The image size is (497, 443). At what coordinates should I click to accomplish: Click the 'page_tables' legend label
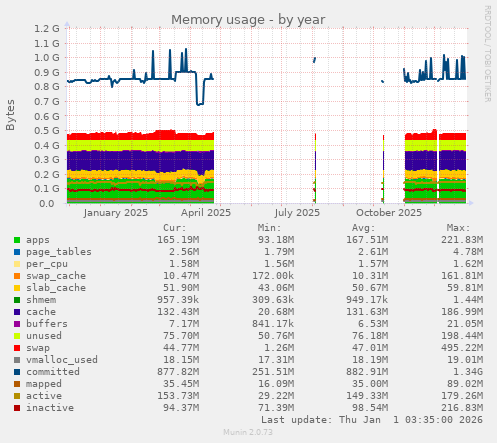click(x=59, y=252)
